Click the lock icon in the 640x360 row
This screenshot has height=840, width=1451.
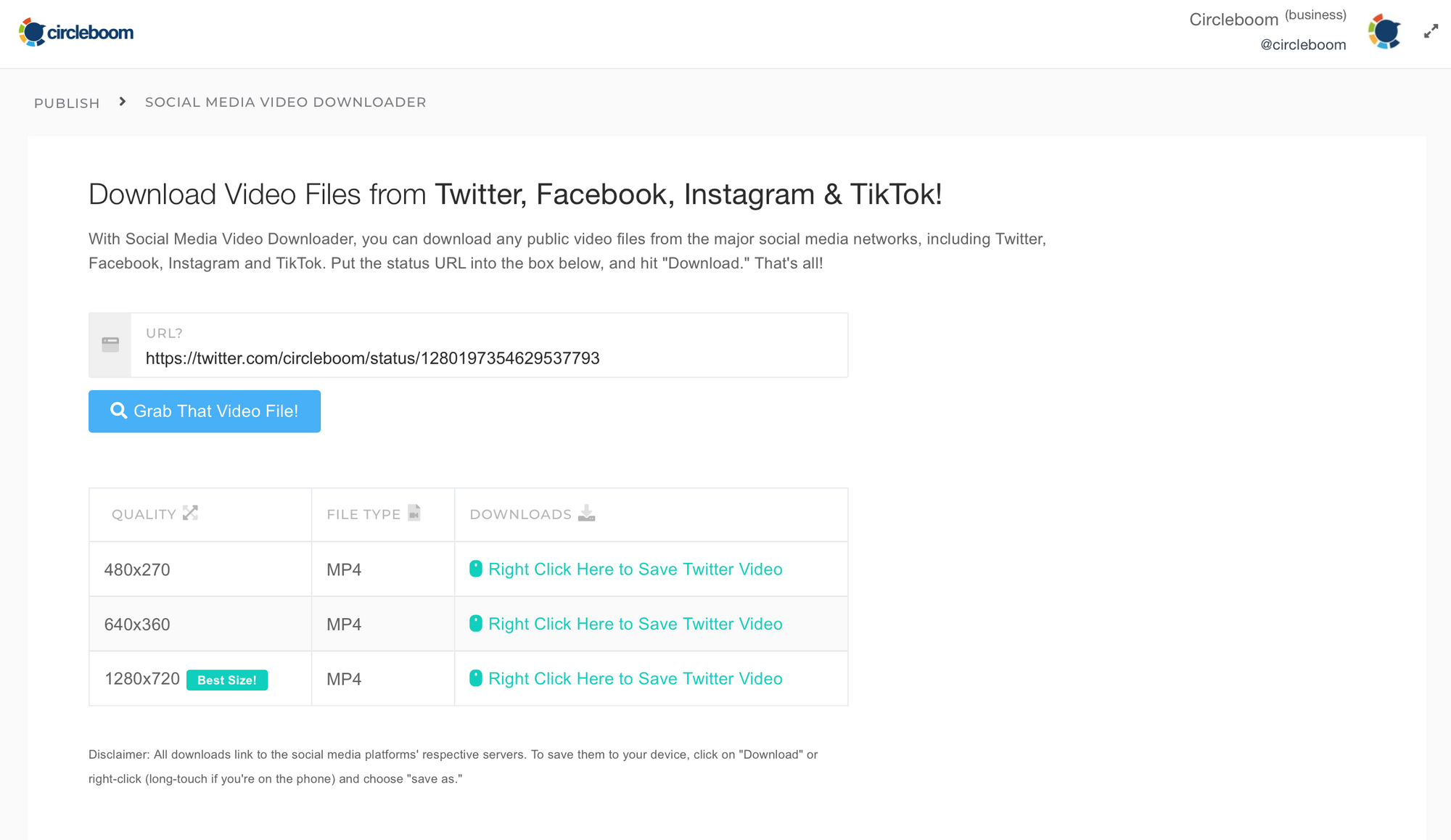coord(477,624)
